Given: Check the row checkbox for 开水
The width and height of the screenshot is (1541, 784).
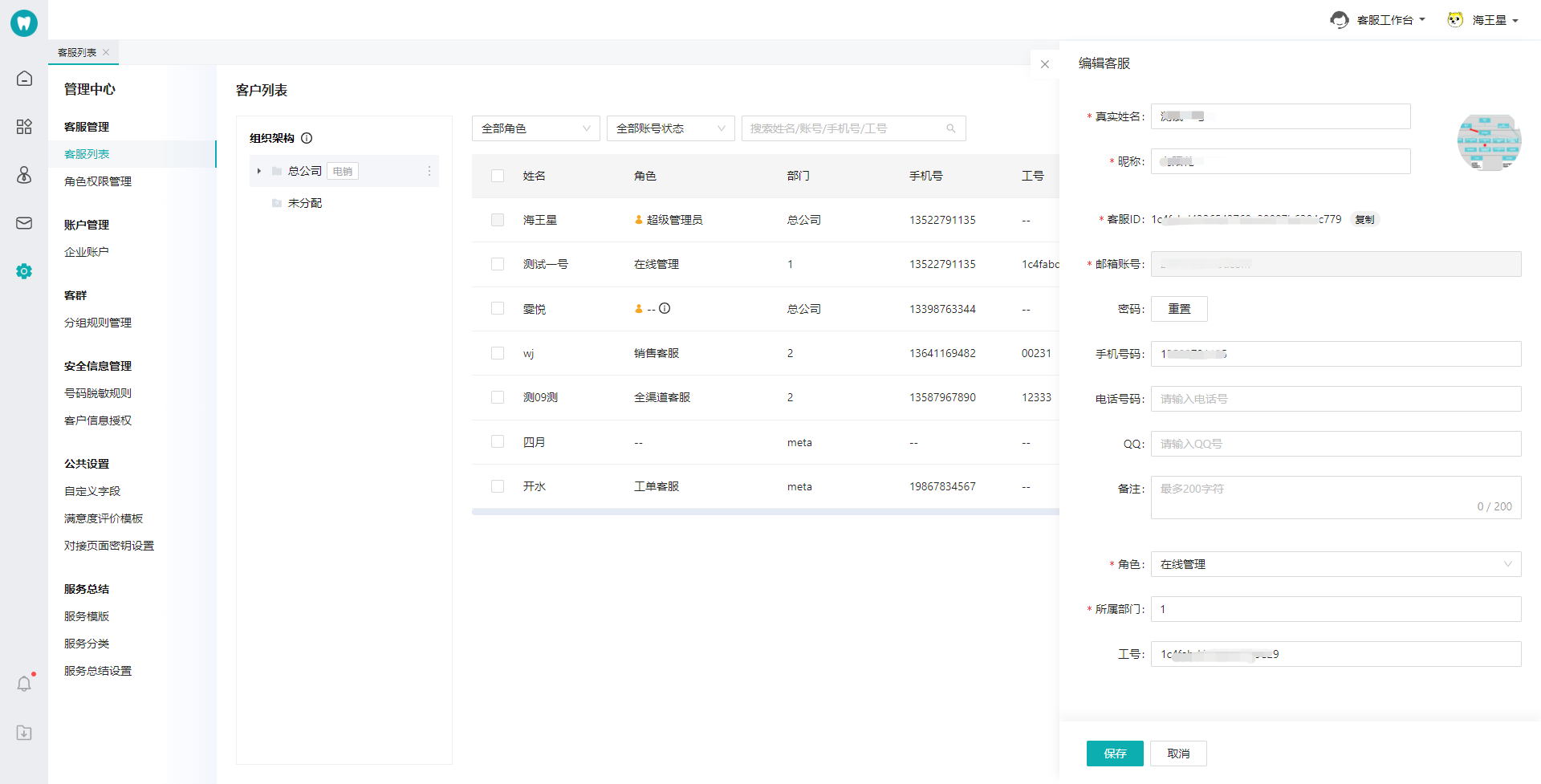Looking at the screenshot, I should coord(498,486).
